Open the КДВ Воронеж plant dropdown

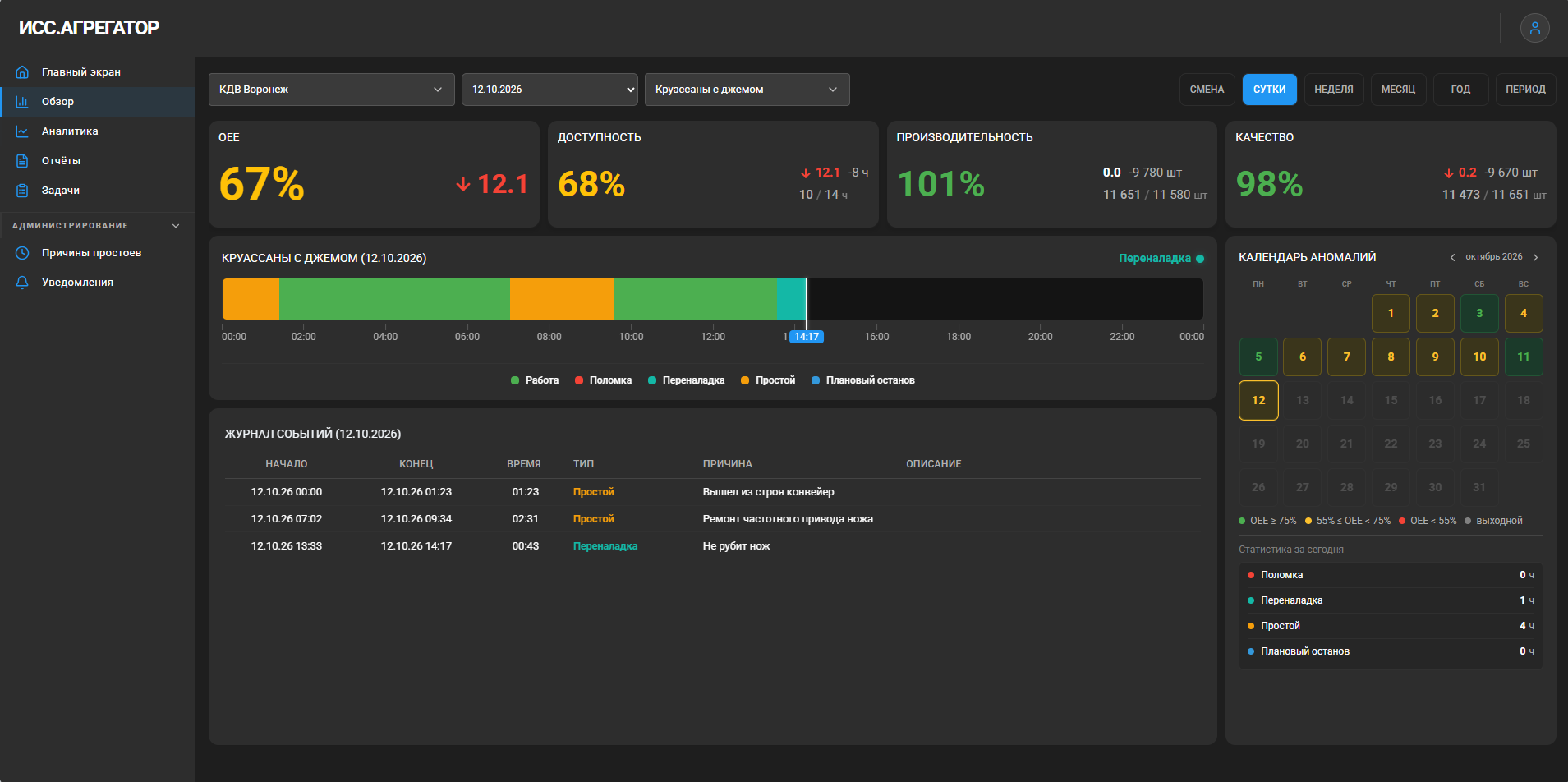click(x=332, y=90)
